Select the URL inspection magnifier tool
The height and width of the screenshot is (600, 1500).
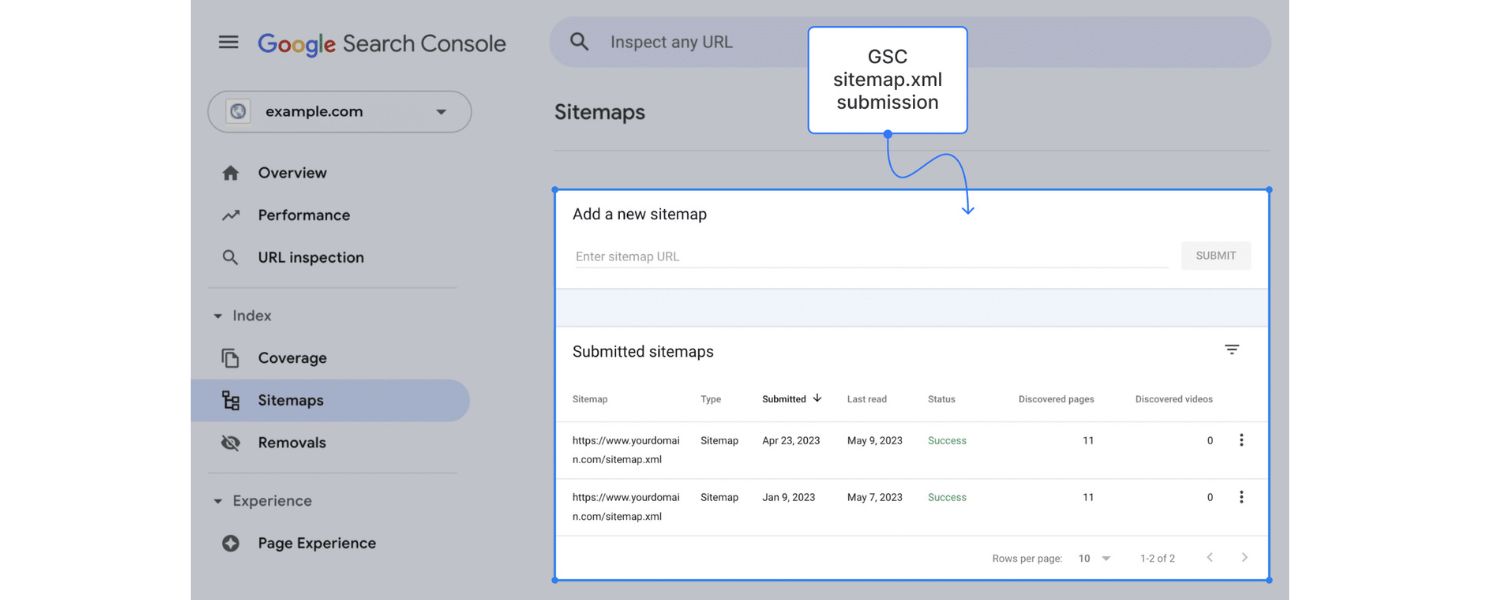(230, 257)
